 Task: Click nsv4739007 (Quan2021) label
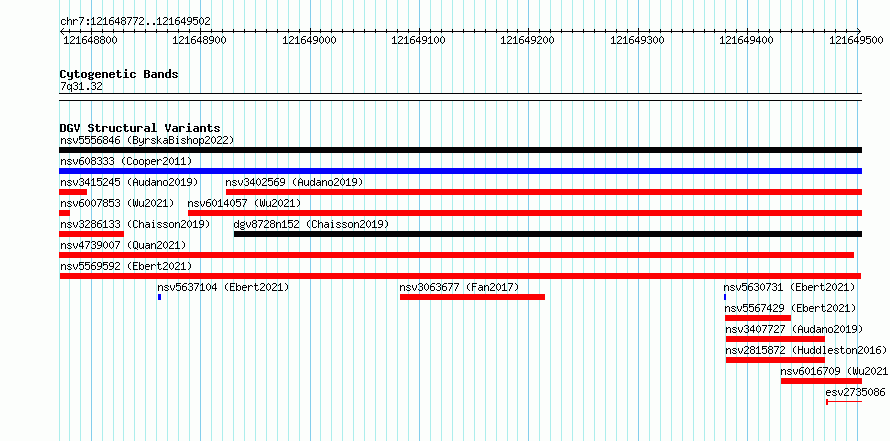tap(123, 245)
